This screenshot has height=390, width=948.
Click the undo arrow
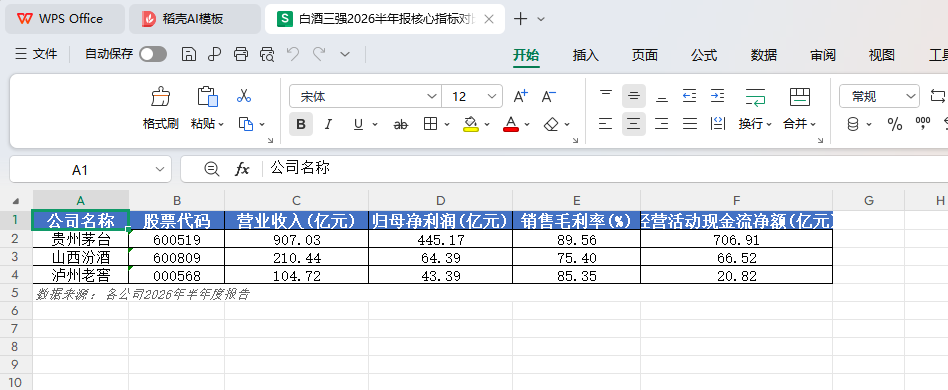(x=293, y=54)
